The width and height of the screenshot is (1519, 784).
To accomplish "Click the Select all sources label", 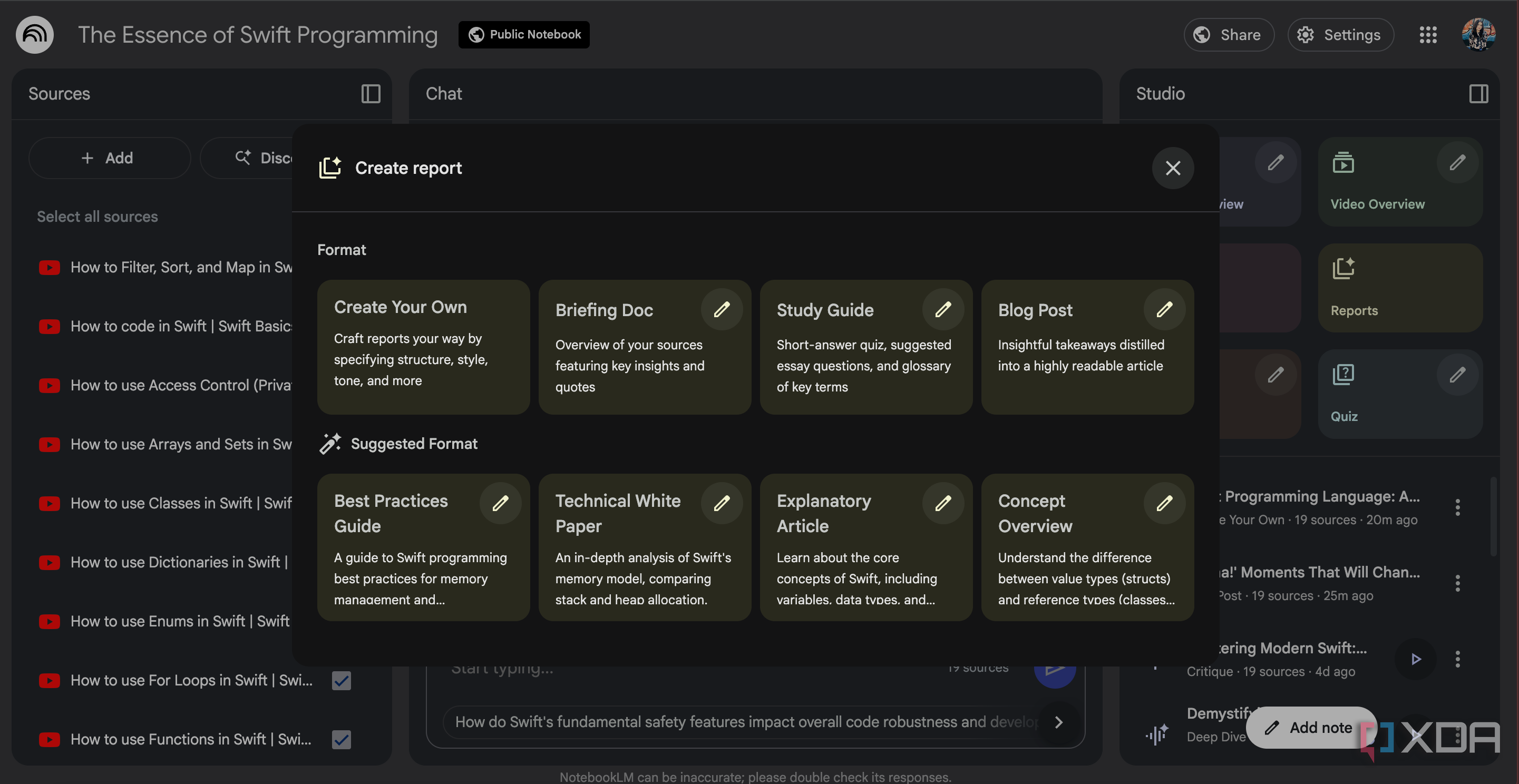I will (98, 217).
